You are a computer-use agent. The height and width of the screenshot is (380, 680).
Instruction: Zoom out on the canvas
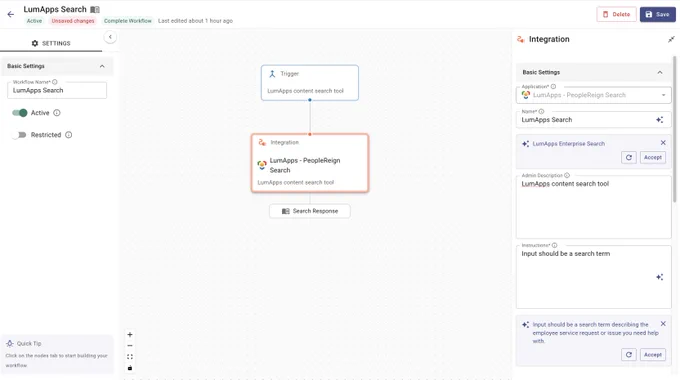coord(130,346)
